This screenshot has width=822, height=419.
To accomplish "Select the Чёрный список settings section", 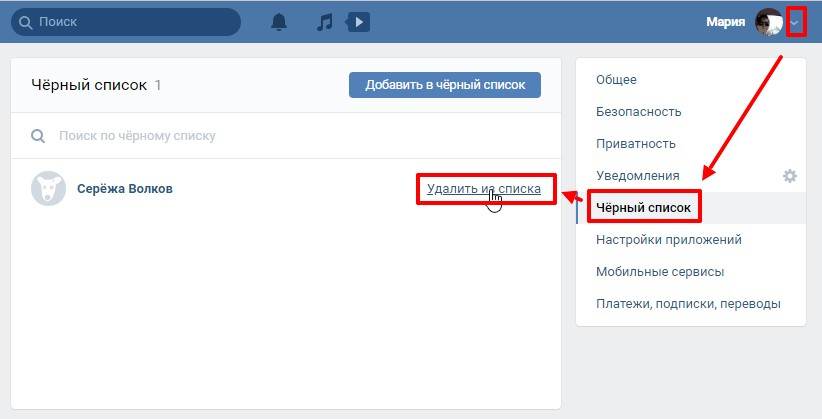I will (x=690, y=208).
